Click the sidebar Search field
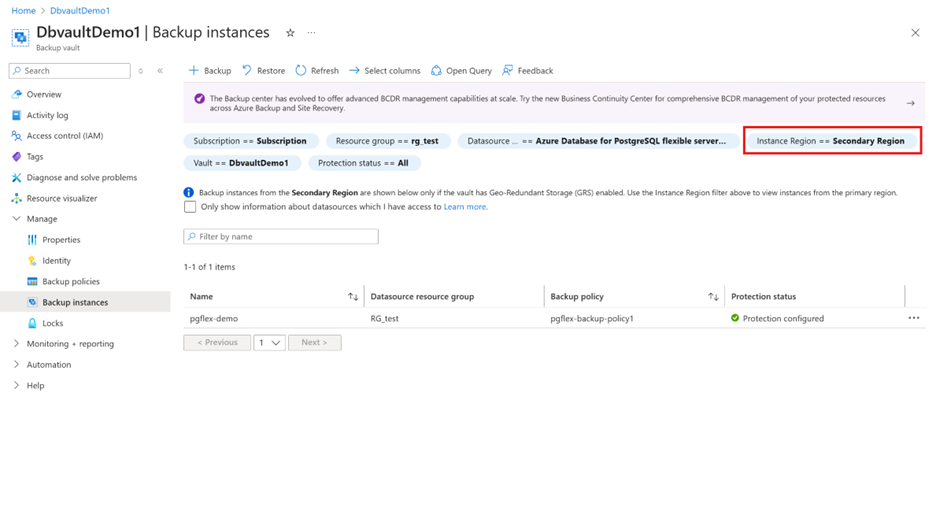Screen dimensions: 936x526 (x=70, y=70)
